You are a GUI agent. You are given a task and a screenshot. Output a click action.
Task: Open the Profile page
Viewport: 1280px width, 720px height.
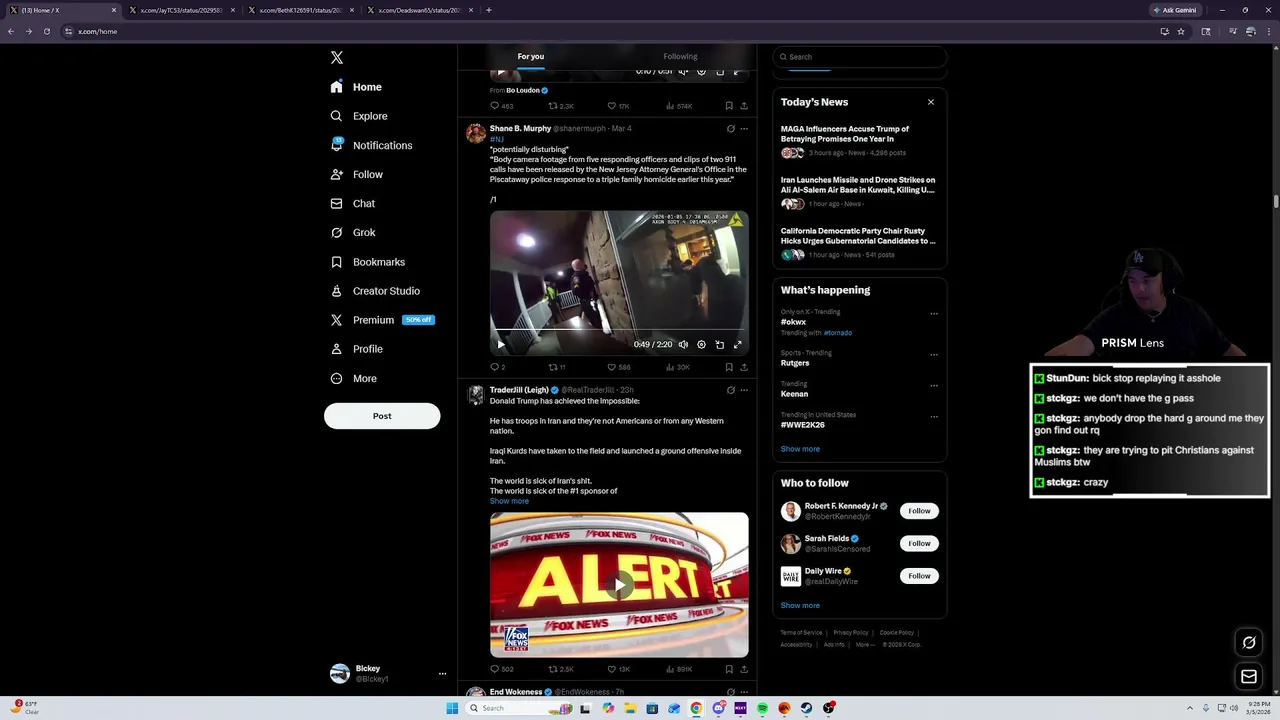[x=357, y=349]
